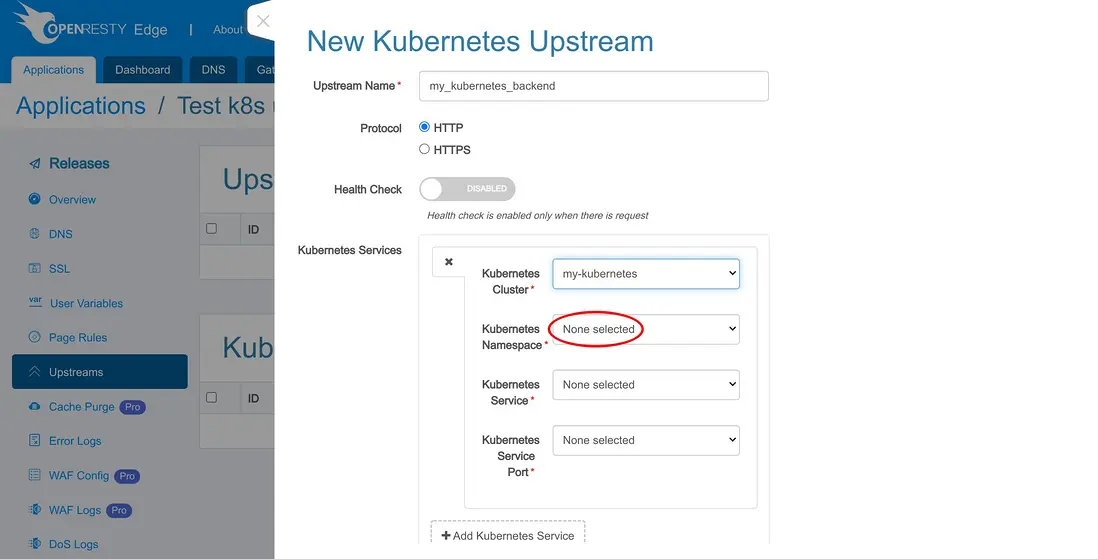
Task: Click the Overview sidebar icon
Action: 35,199
